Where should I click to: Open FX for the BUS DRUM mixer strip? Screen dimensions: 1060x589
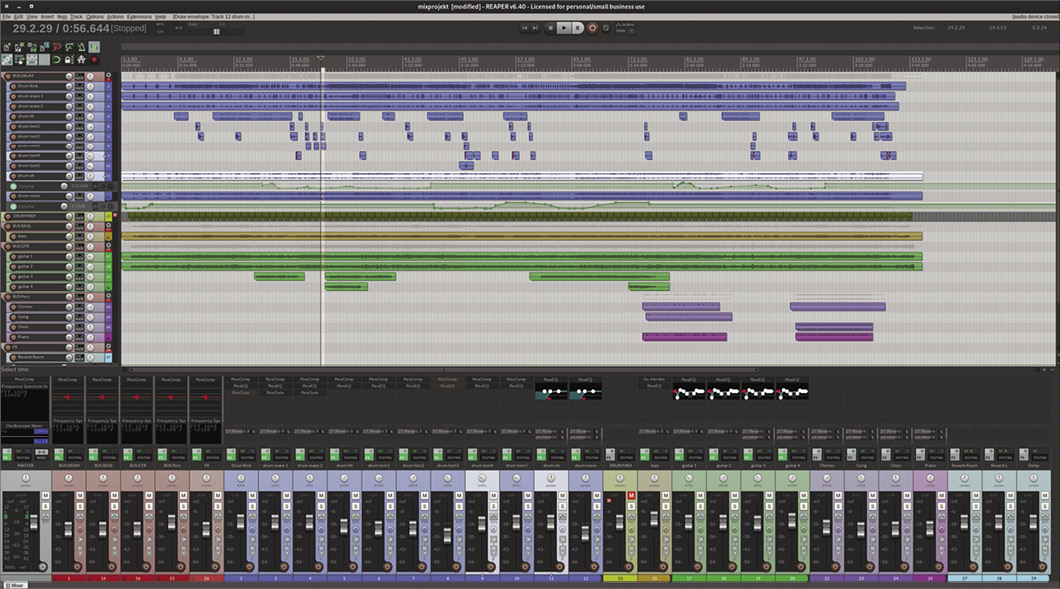pos(59,455)
